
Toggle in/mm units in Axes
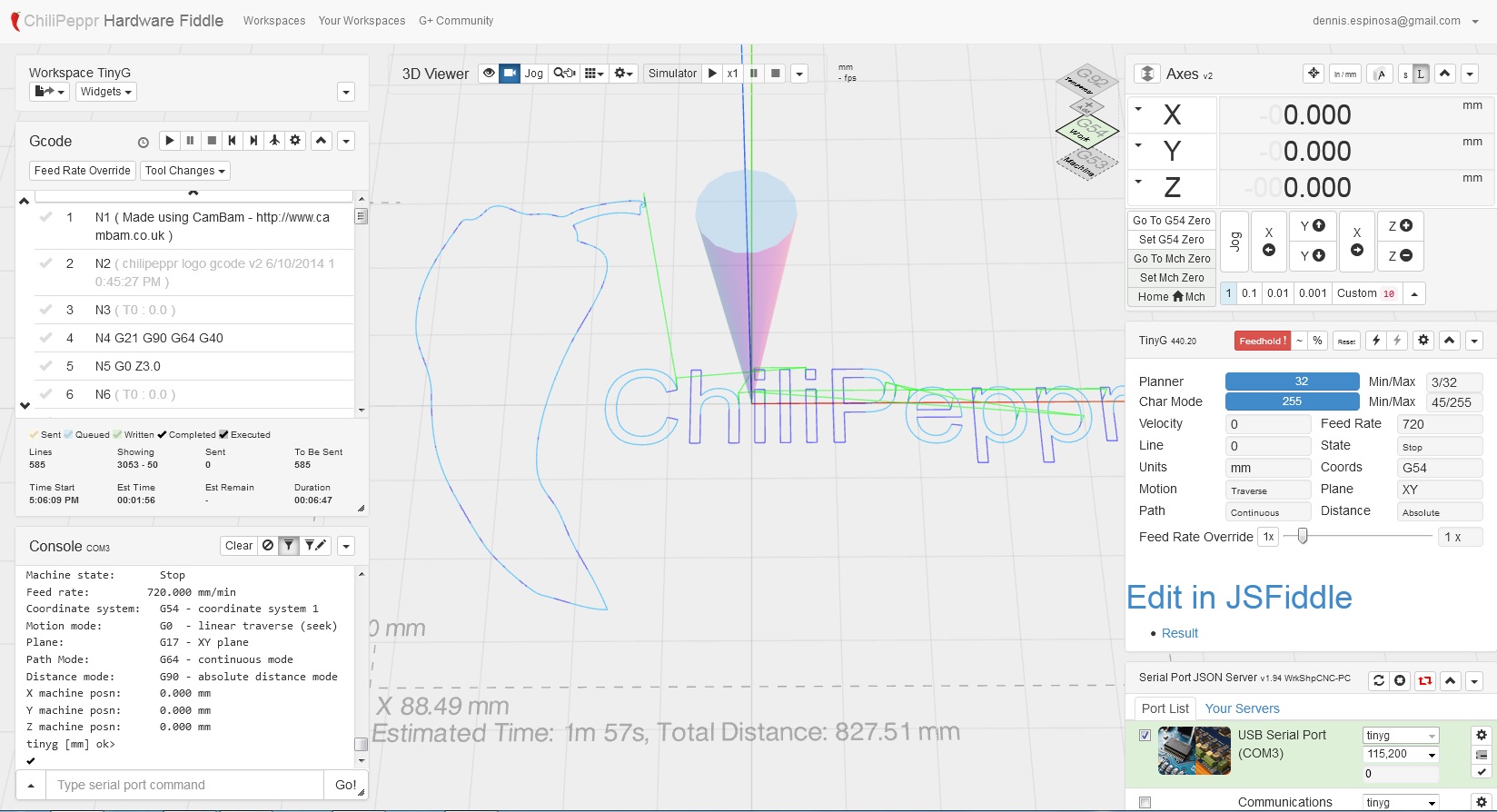point(1345,74)
